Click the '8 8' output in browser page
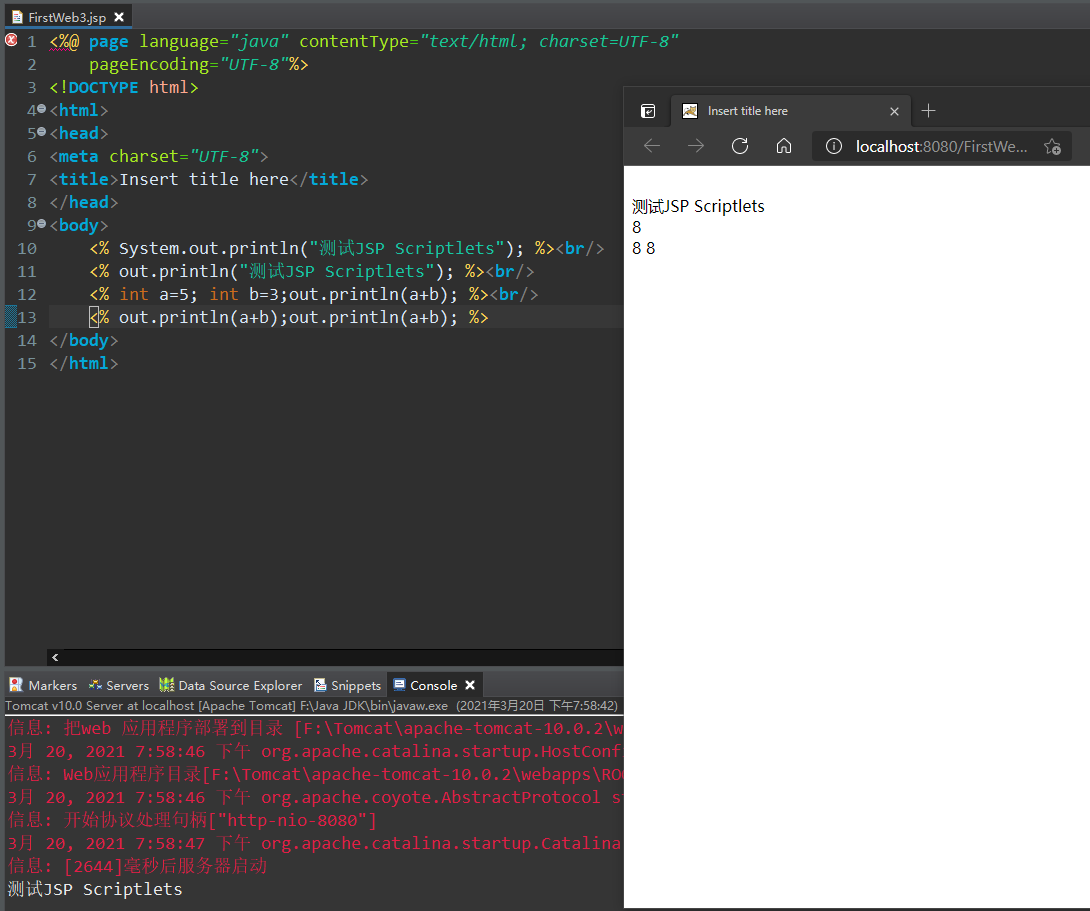The height and width of the screenshot is (911, 1090). click(644, 248)
